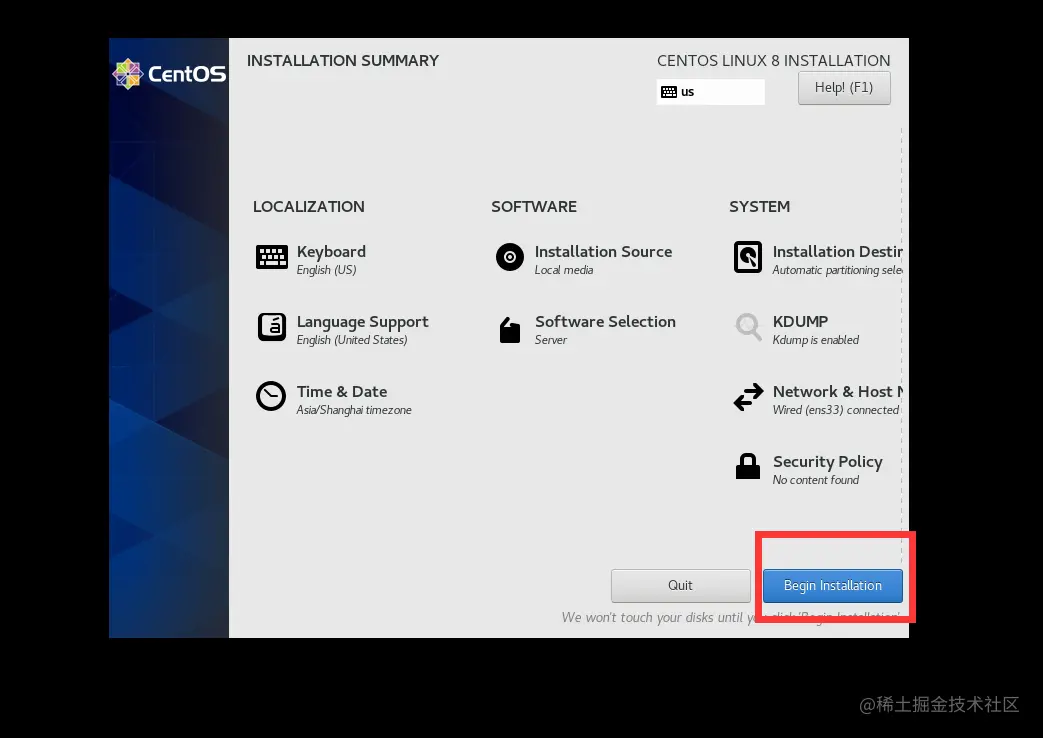The height and width of the screenshot is (738, 1043).
Task: Open the Installation Source label
Action: pos(603,252)
